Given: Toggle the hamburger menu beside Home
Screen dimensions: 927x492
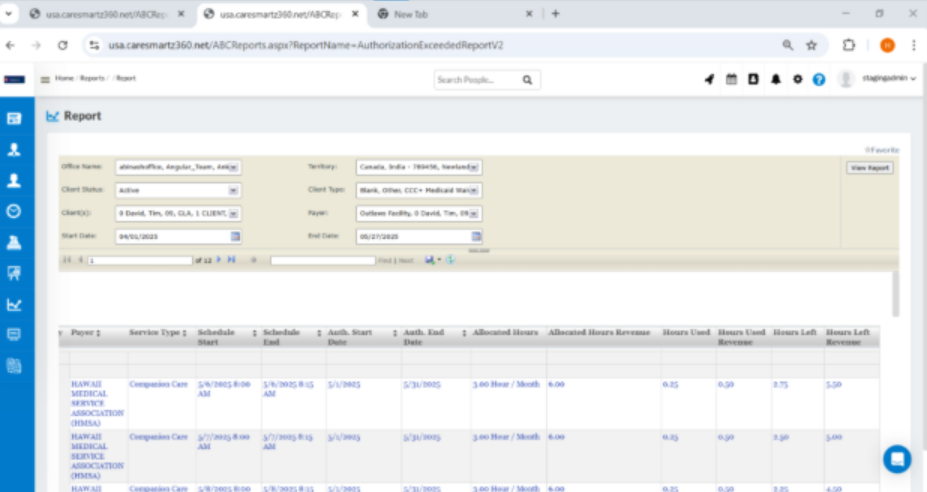Looking at the screenshot, I should tap(44, 79).
